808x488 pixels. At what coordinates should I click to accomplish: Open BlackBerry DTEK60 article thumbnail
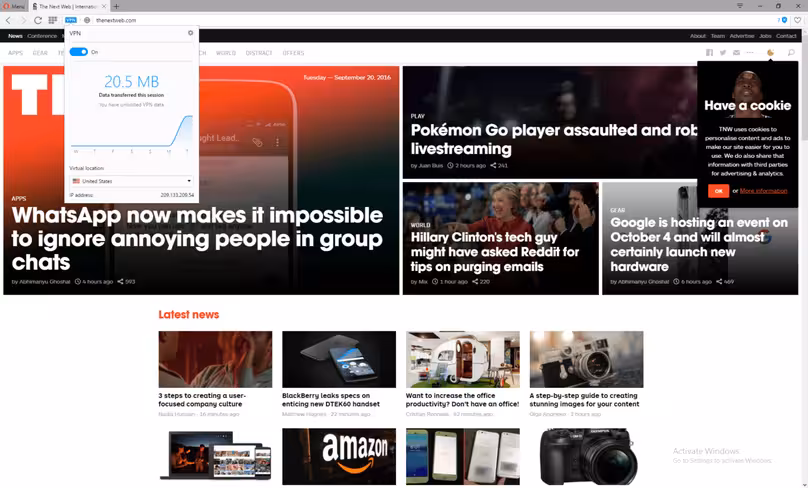coord(339,359)
